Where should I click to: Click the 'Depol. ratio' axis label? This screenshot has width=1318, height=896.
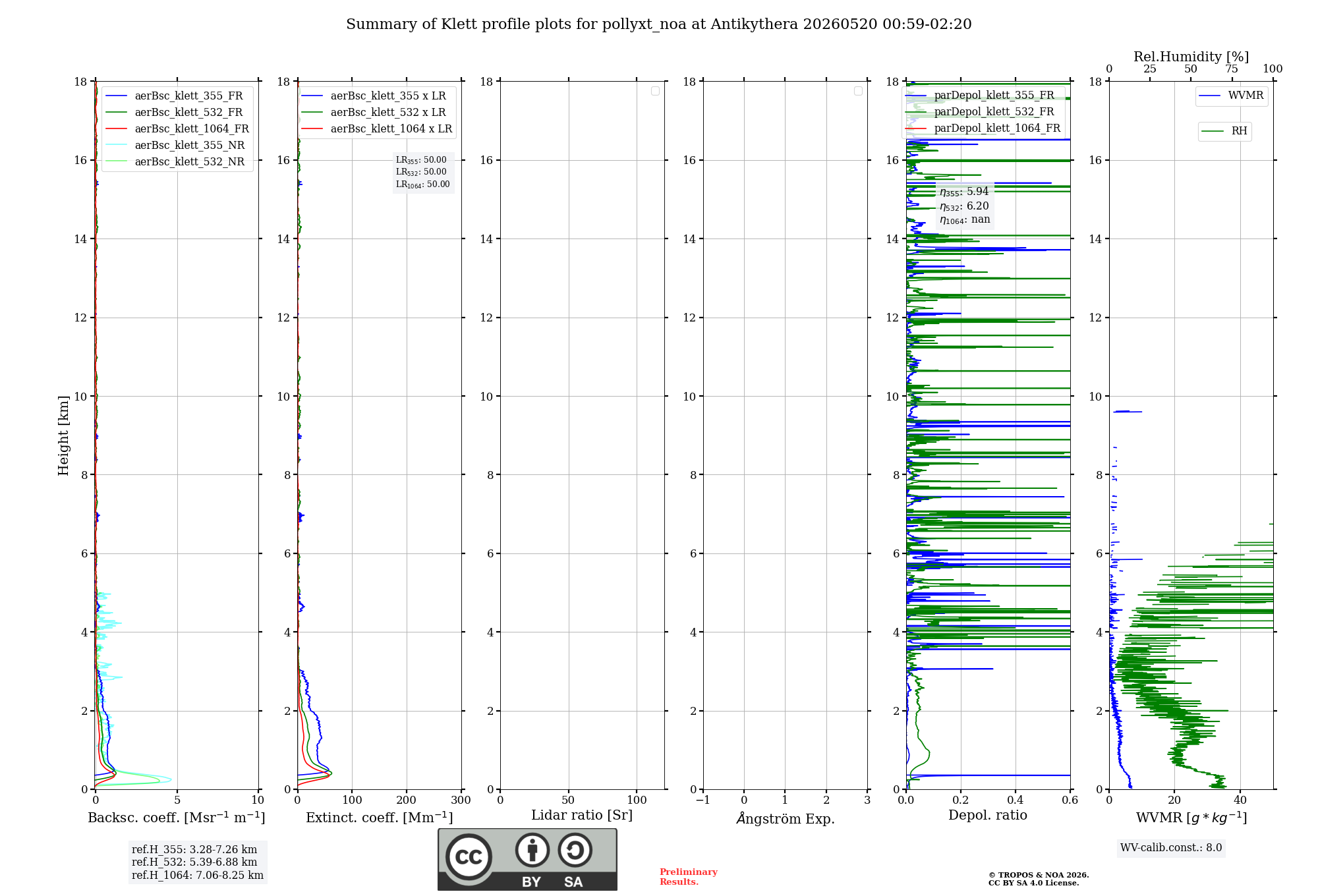(988, 815)
